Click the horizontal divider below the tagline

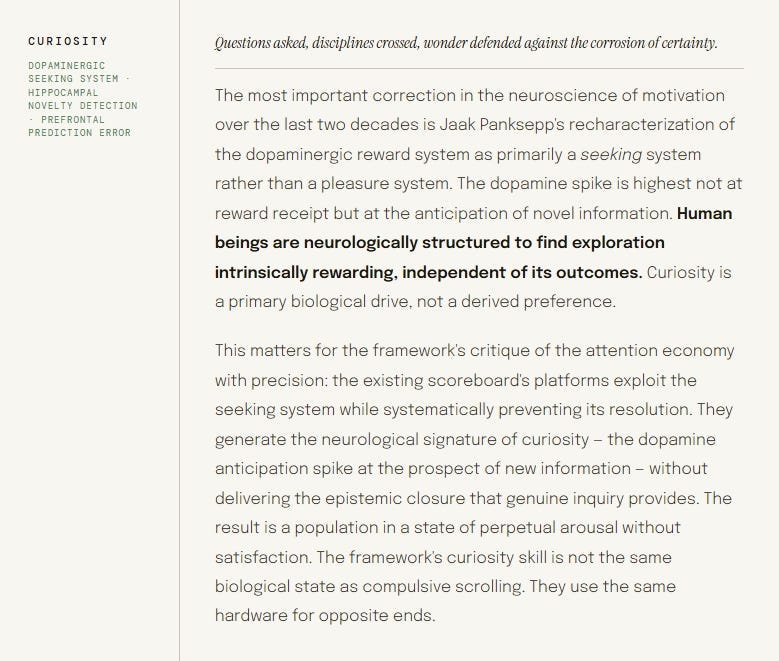click(479, 69)
